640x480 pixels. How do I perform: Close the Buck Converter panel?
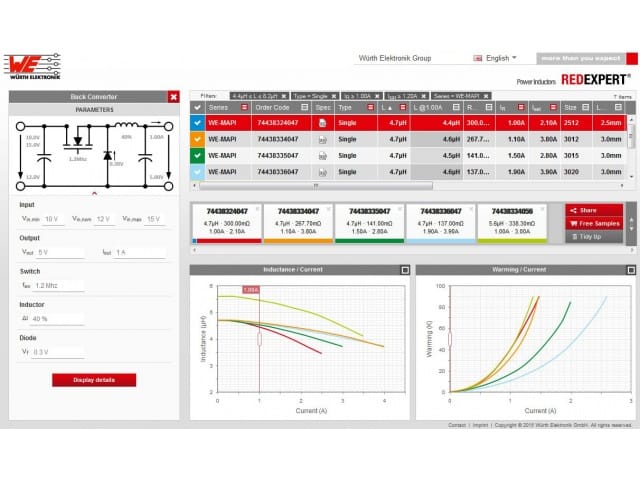tap(173, 97)
